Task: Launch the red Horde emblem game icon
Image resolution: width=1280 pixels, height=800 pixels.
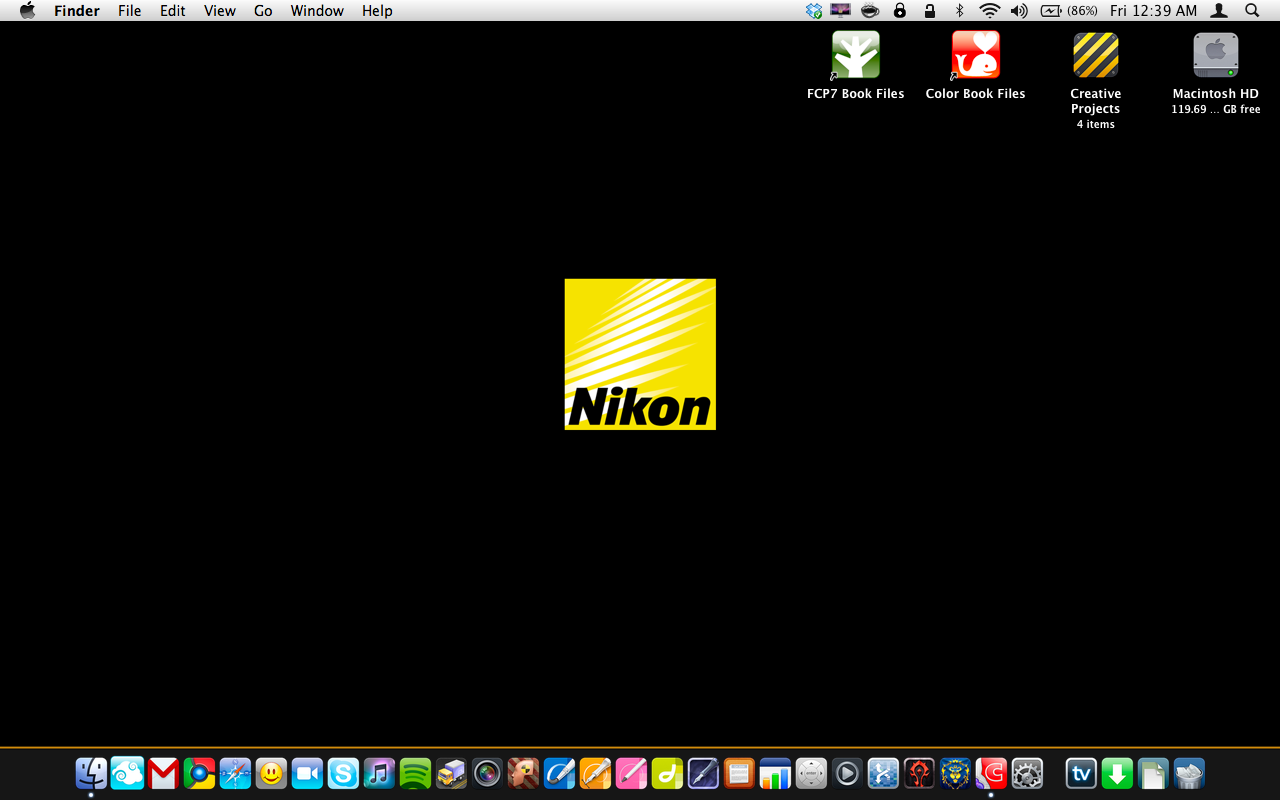Action: 919,773
